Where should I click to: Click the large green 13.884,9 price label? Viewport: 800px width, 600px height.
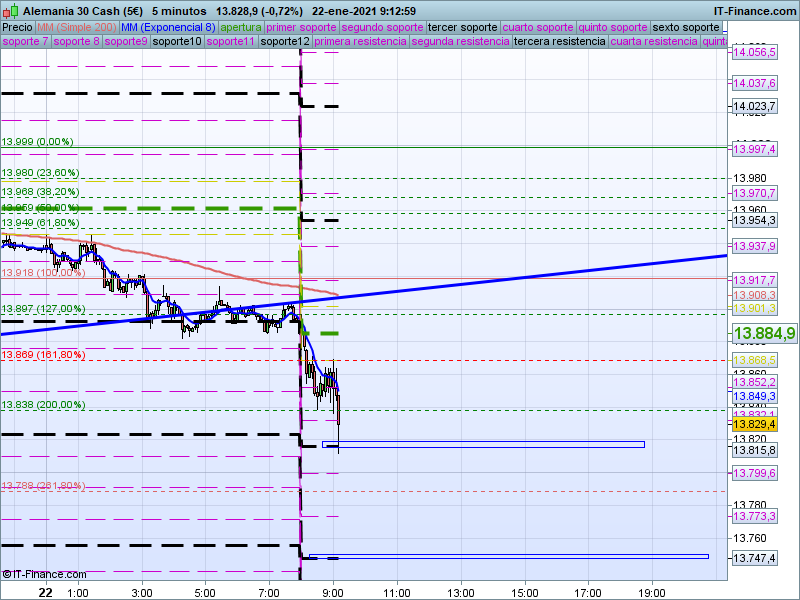(764, 334)
